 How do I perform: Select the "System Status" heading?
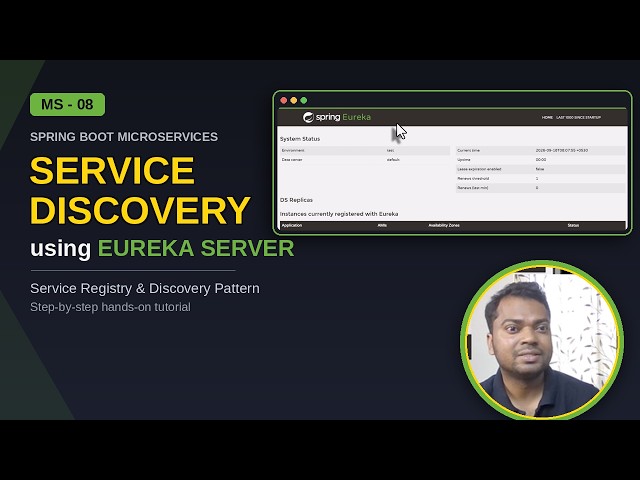tap(300, 139)
